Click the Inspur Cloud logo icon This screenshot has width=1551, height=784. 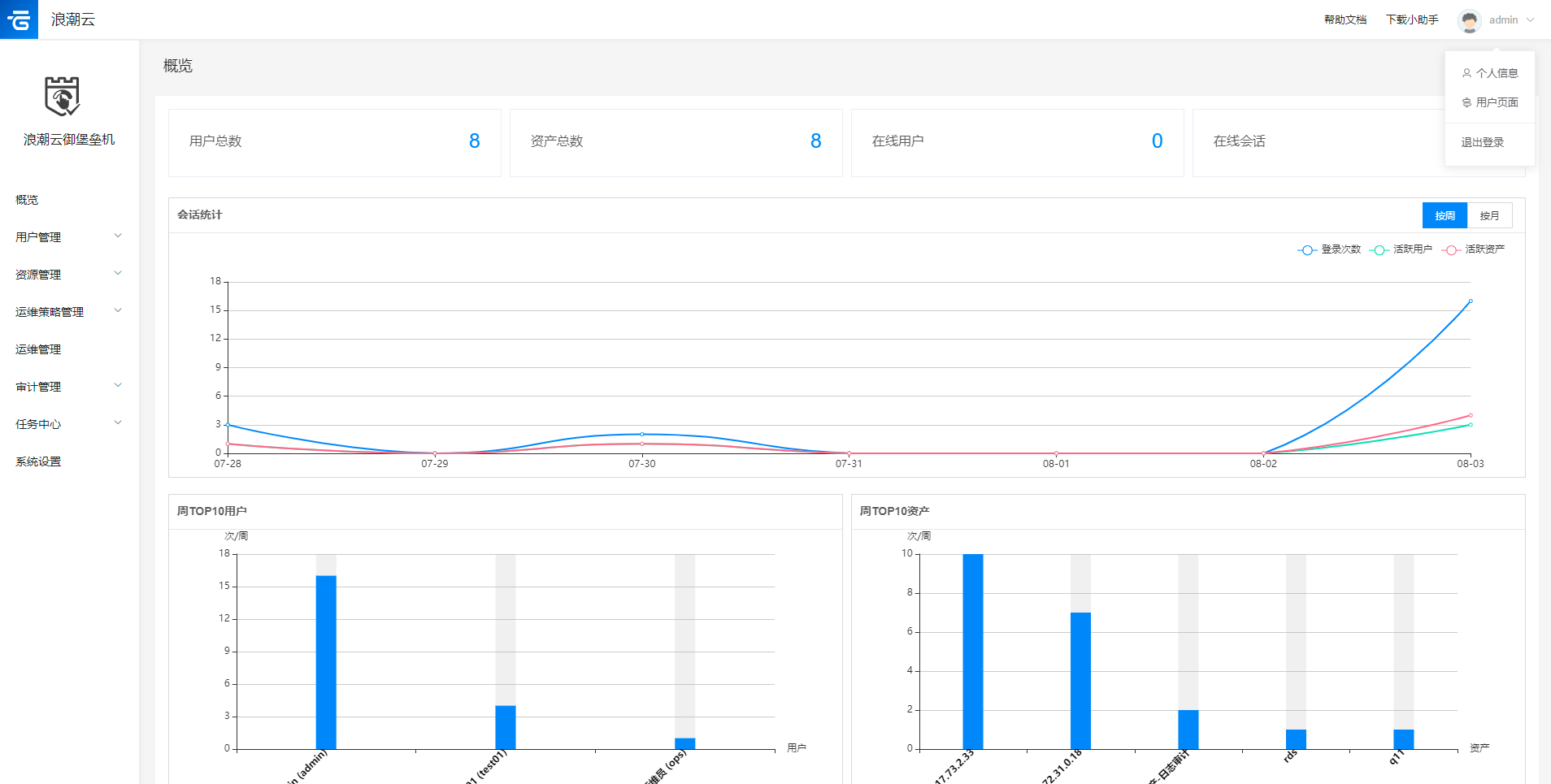pyautogui.click(x=19, y=19)
